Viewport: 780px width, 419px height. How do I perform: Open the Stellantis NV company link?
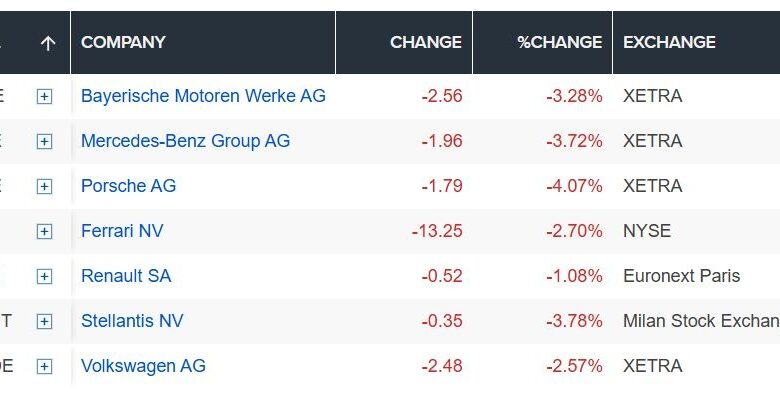132,321
